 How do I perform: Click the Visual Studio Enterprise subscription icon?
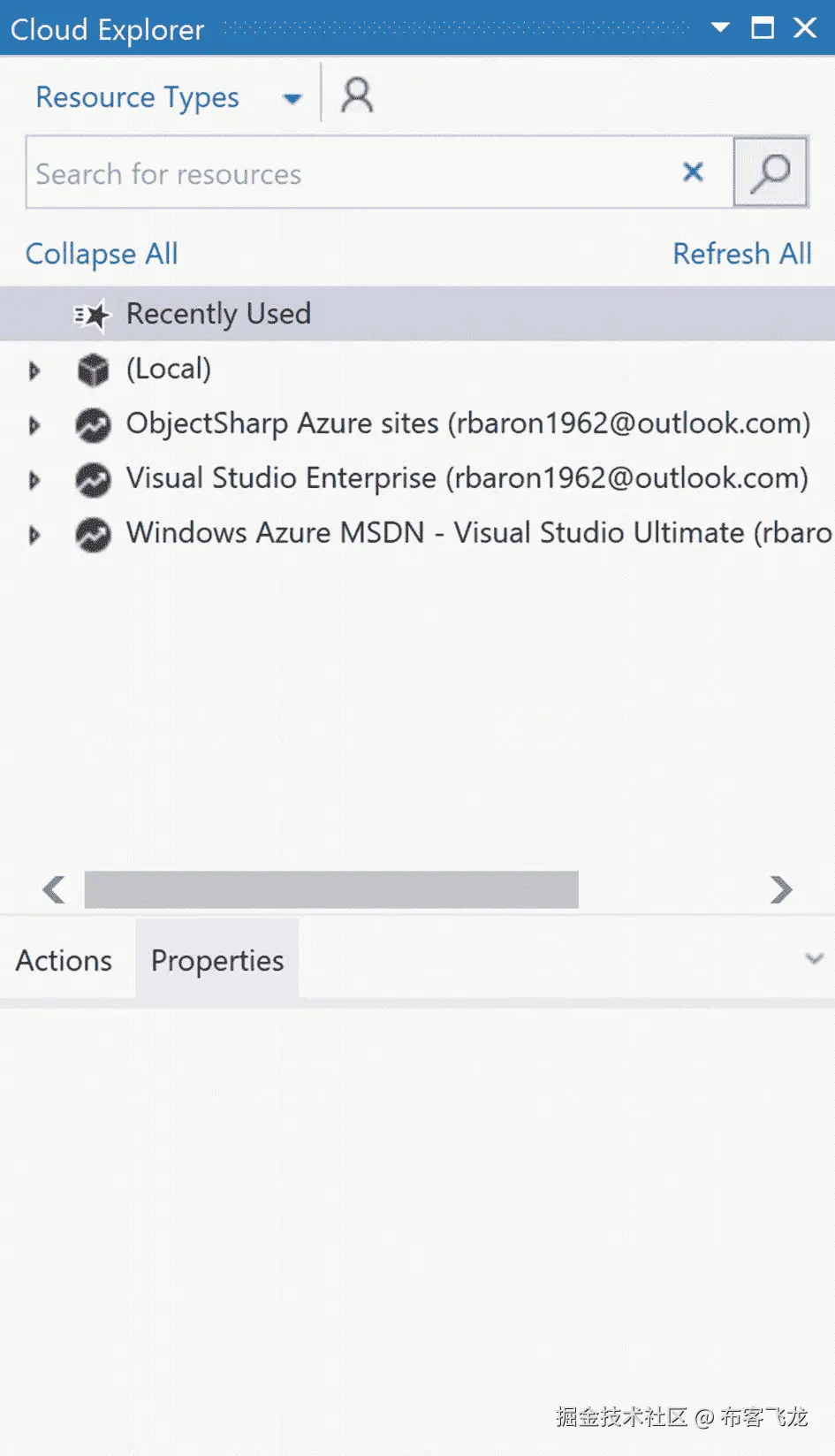[93, 480]
